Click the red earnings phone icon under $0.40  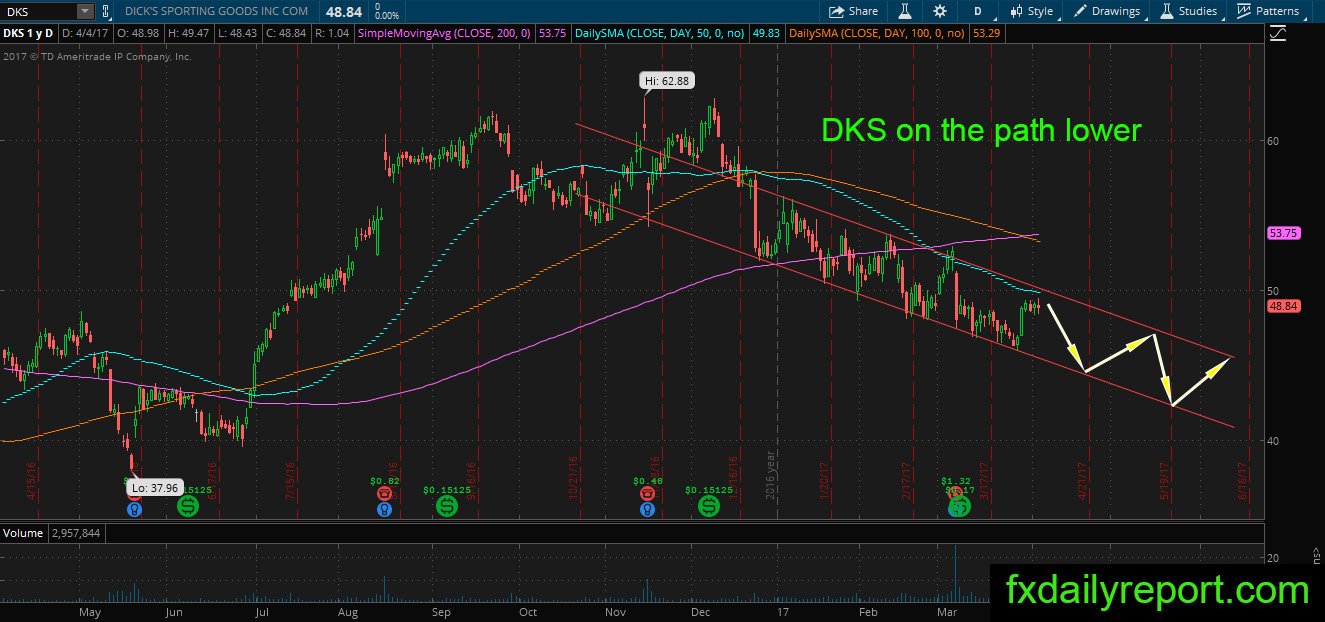click(x=648, y=494)
